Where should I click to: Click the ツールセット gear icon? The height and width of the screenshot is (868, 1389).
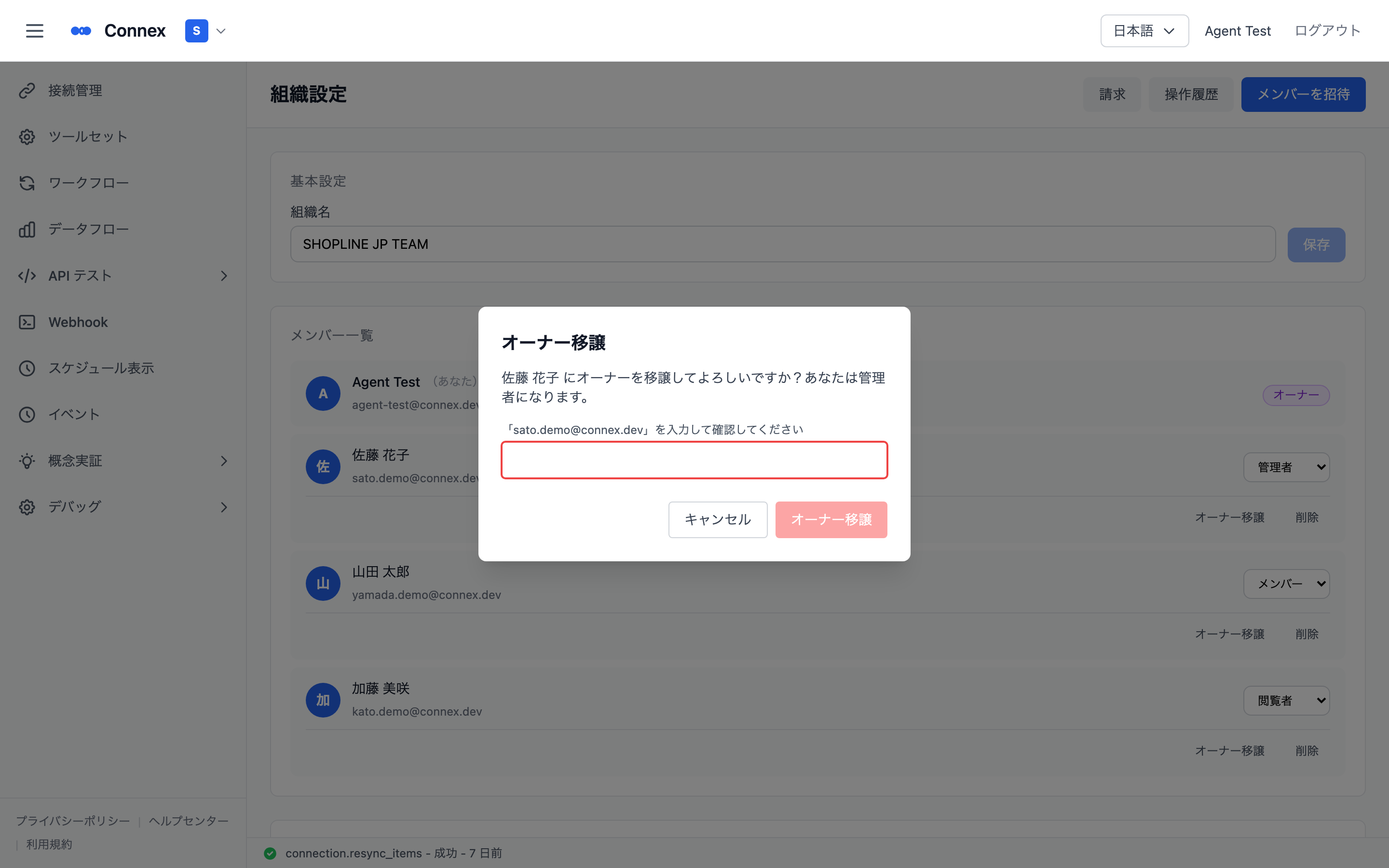pyautogui.click(x=27, y=136)
